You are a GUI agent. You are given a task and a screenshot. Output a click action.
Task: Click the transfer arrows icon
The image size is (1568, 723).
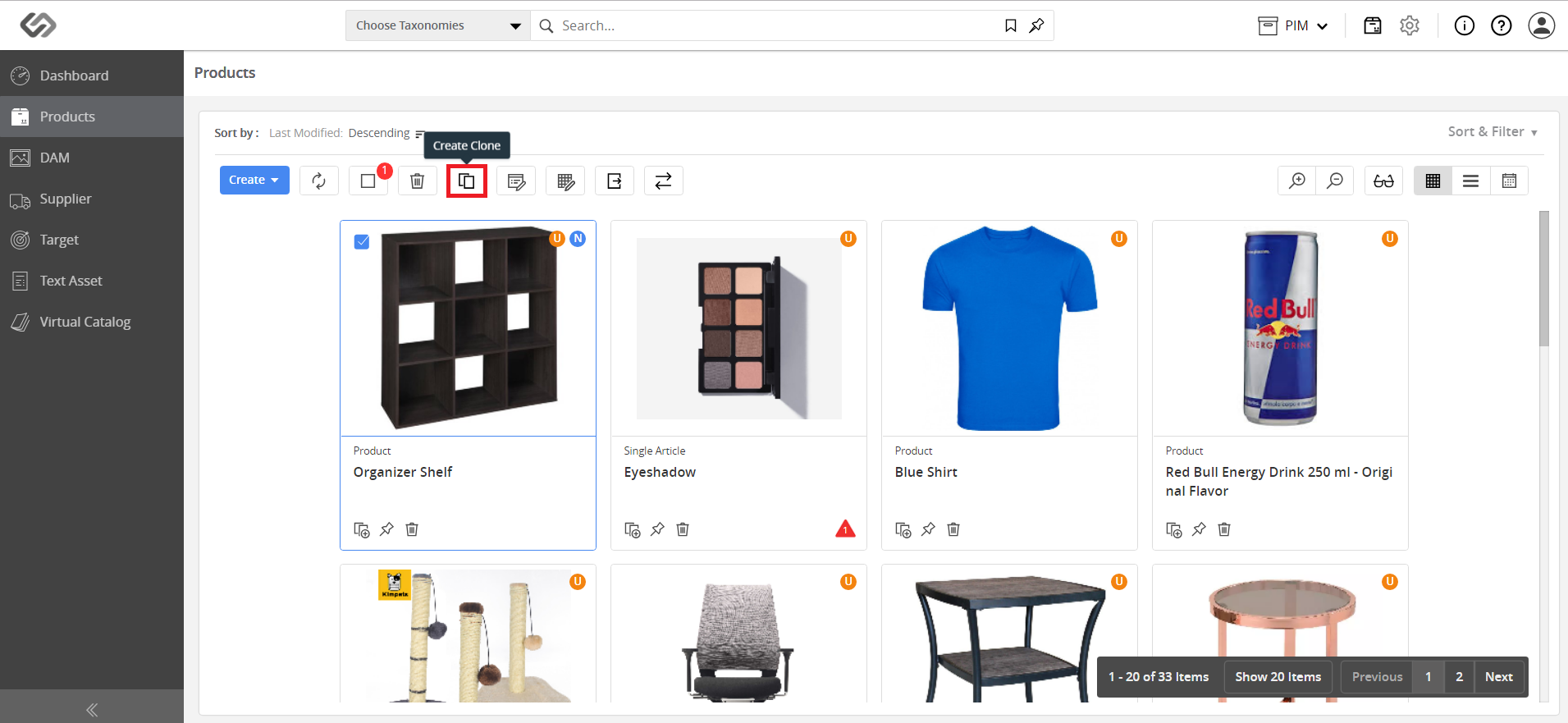(664, 181)
